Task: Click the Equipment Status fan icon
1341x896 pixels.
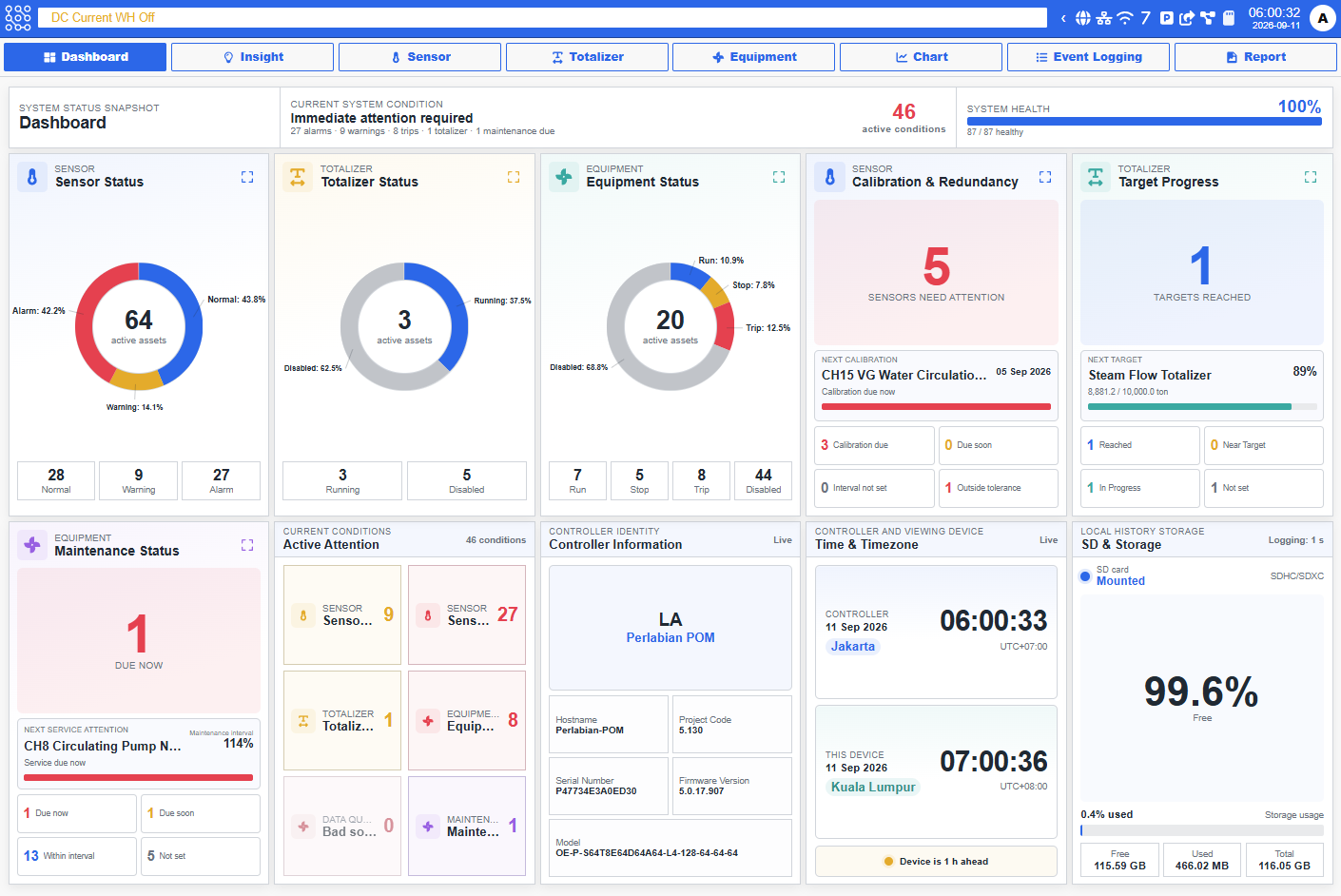Action: coord(564,177)
